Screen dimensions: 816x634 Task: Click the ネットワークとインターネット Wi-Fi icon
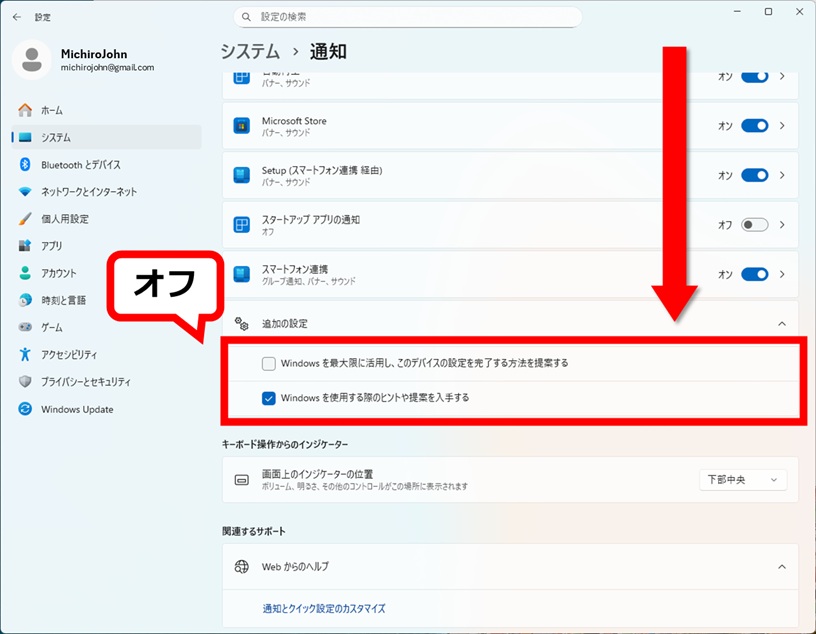pos(25,191)
